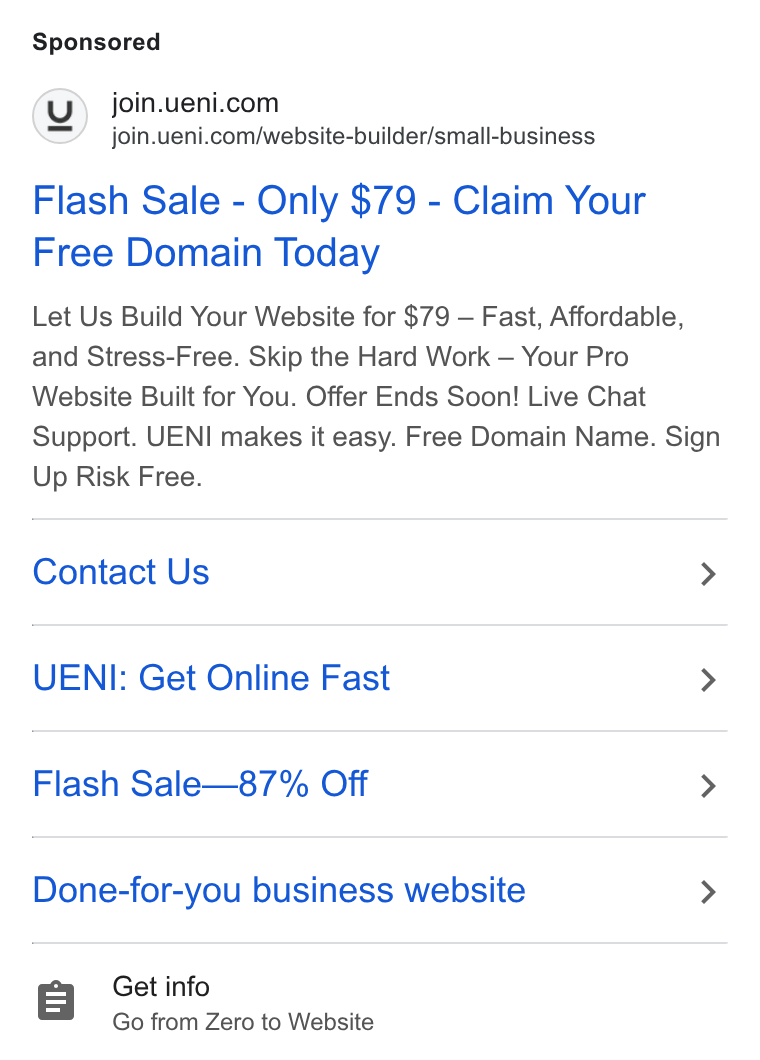Screen dimensions: 760x1060
Task: Open the Contact Us sitelink
Action: [x=380, y=573]
